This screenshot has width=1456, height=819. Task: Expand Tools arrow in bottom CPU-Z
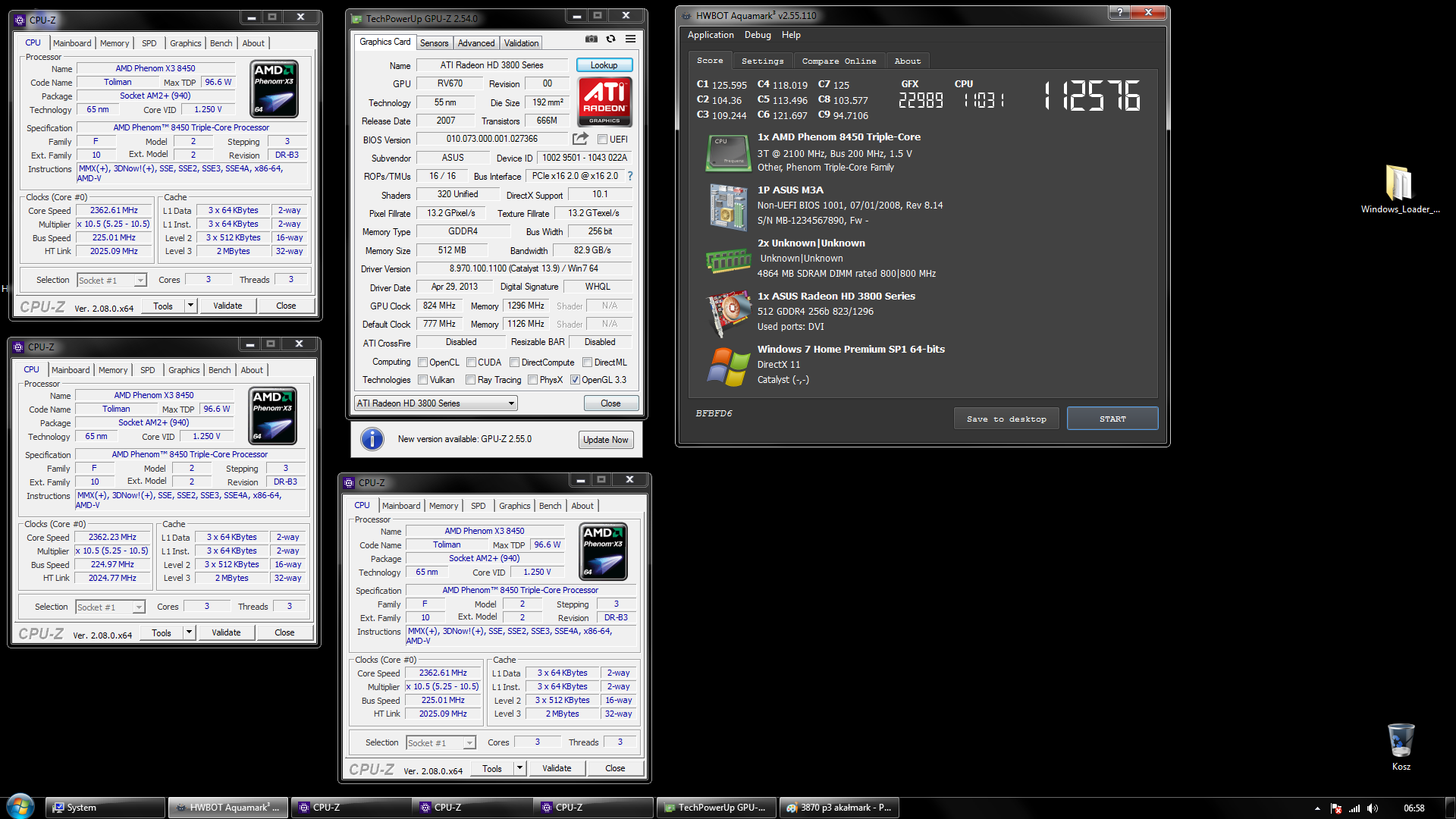[519, 768]
